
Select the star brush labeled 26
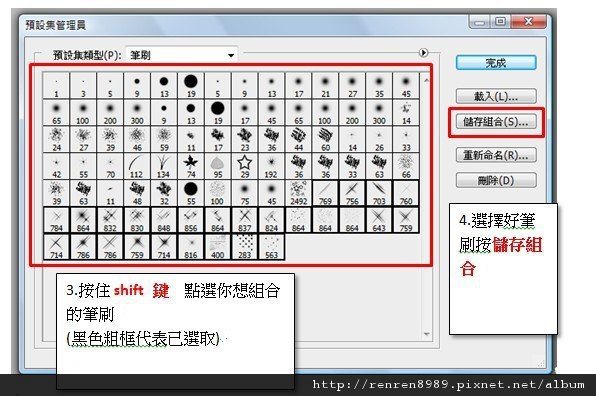(x=379, y=140)
